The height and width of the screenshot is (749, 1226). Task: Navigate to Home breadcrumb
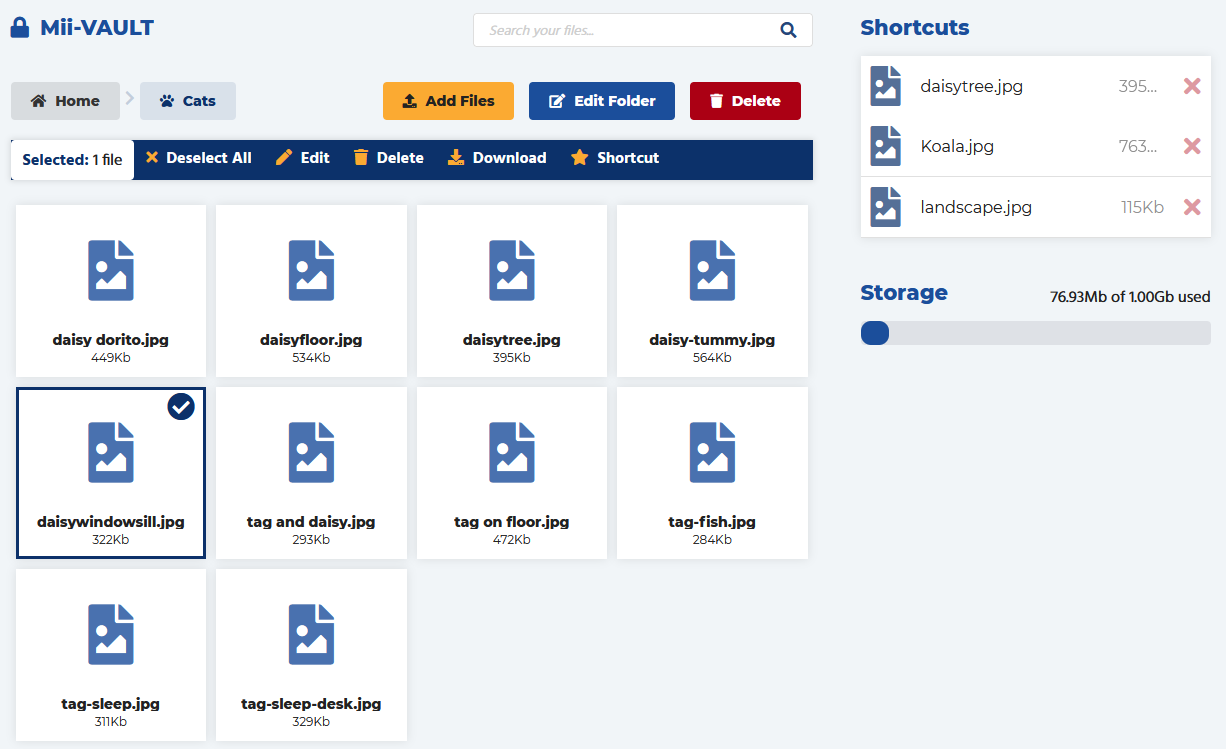point(65,101)
